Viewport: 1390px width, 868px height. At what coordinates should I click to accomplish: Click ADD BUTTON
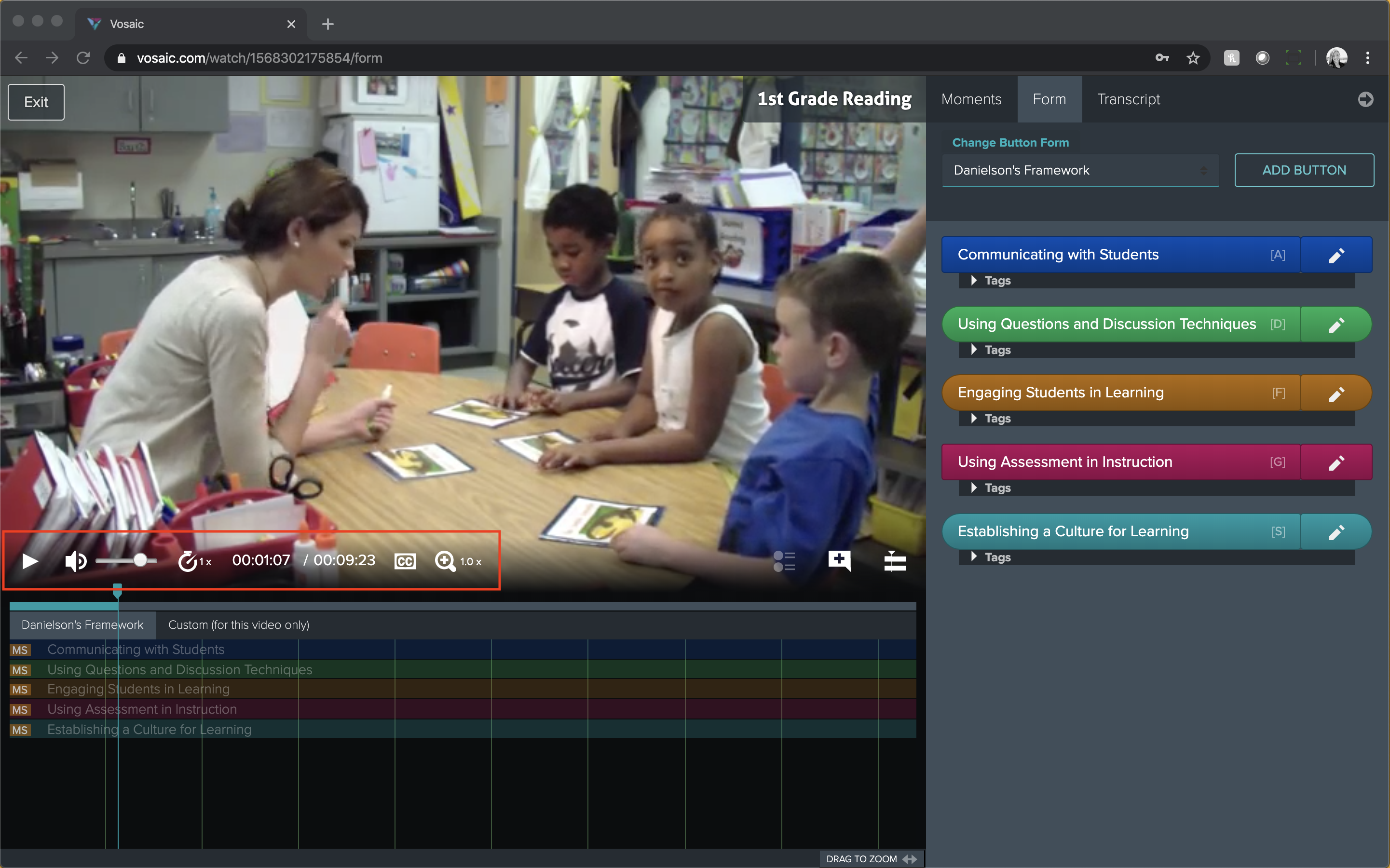point(1304,170)
